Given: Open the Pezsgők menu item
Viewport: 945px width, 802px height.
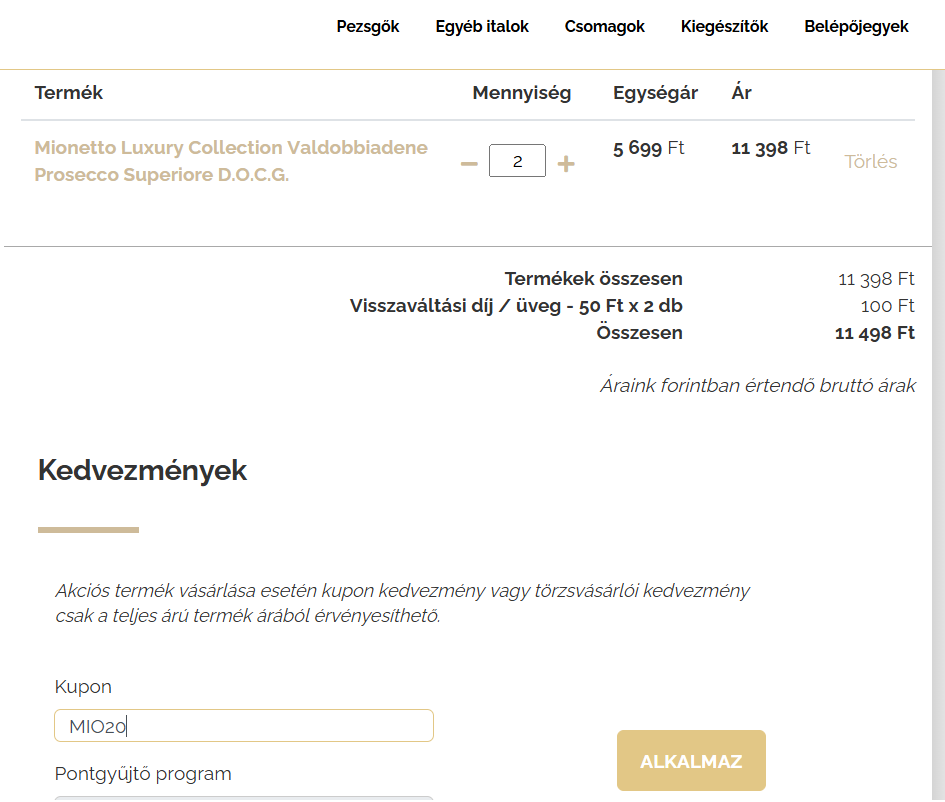Looking at the screenshot, I should click(368, 27).
